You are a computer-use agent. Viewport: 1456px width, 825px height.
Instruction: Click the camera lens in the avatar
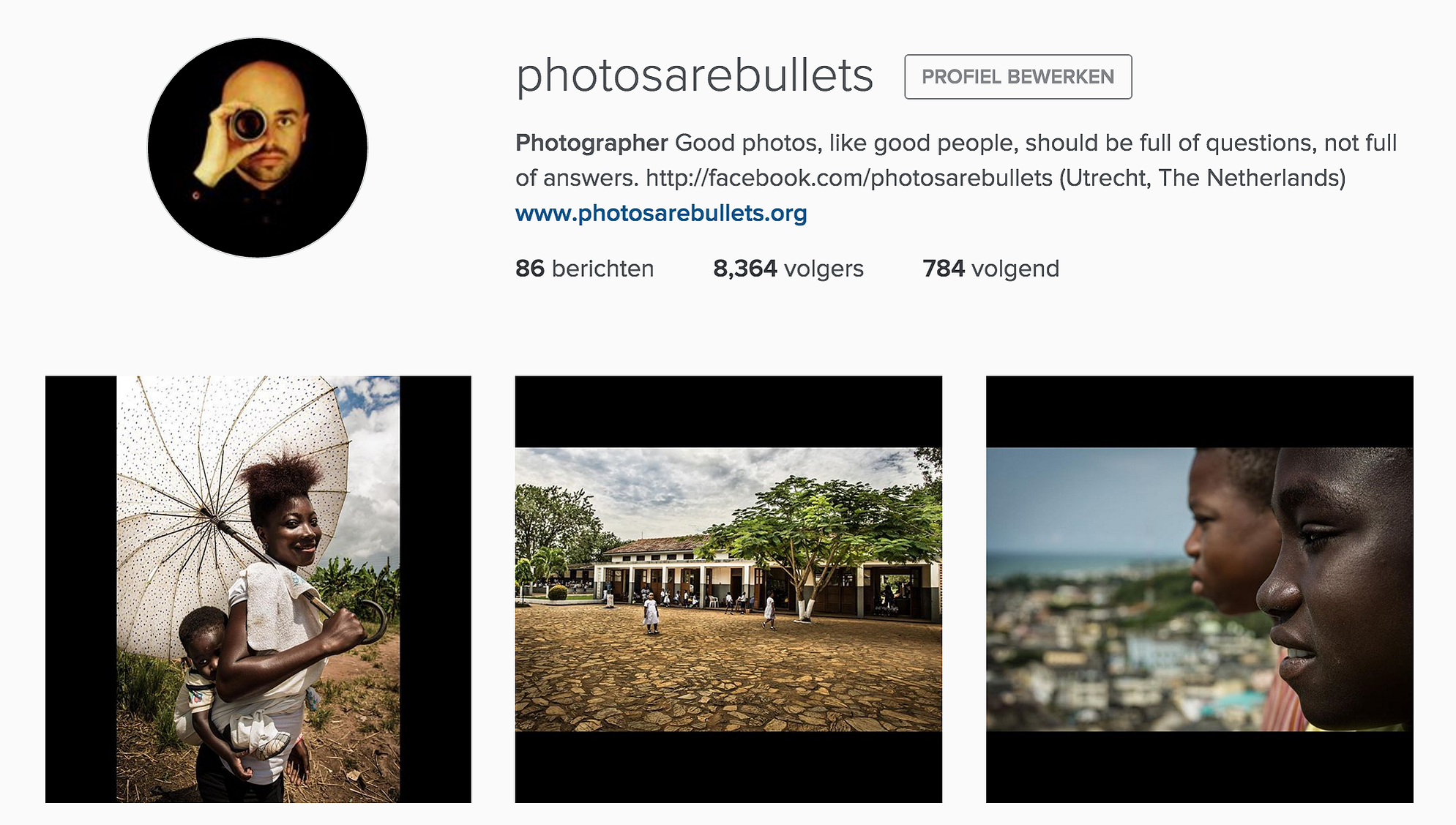[x=249, y=124]
